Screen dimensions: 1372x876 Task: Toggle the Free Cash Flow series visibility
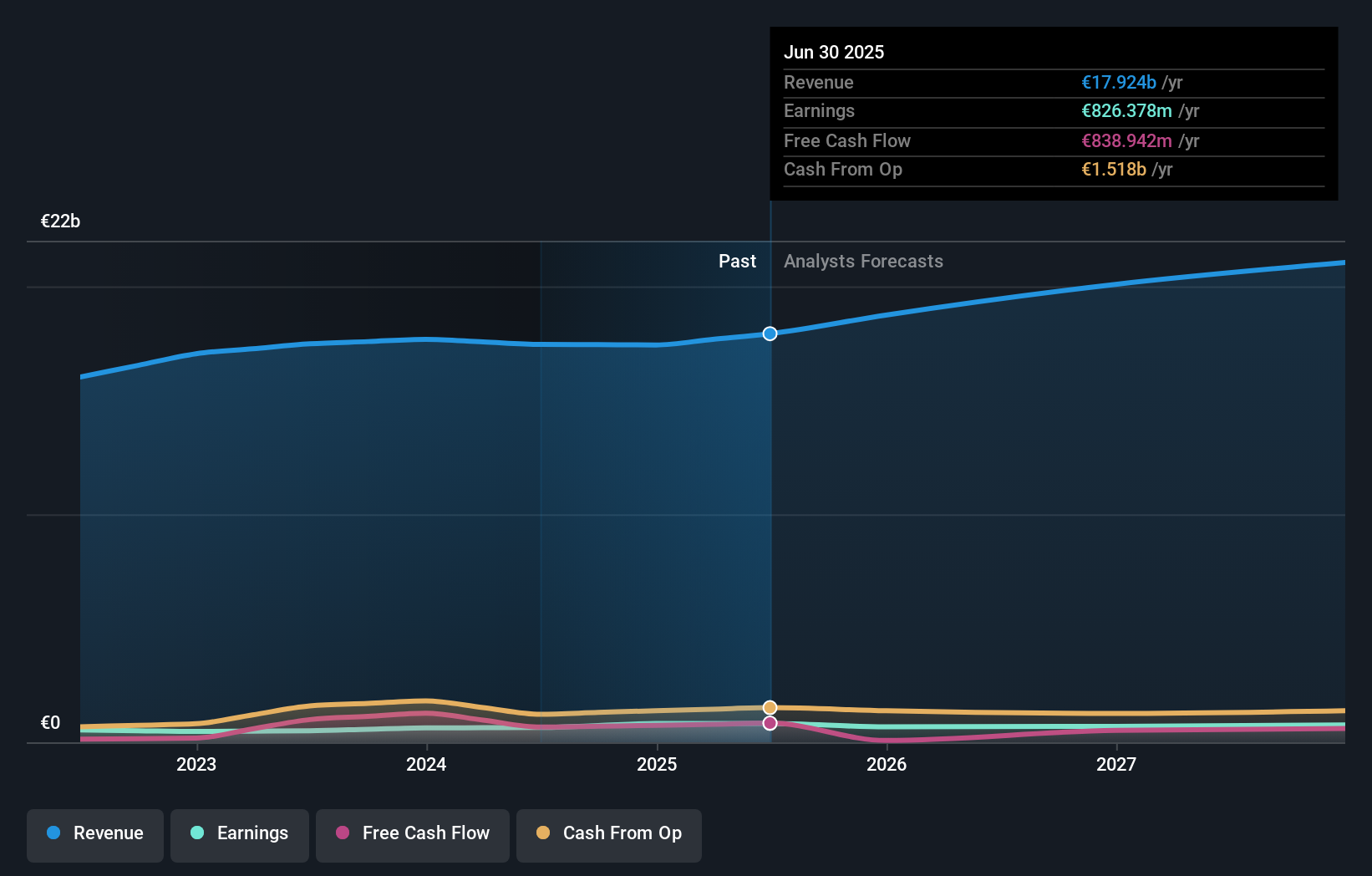click(412, 835)
